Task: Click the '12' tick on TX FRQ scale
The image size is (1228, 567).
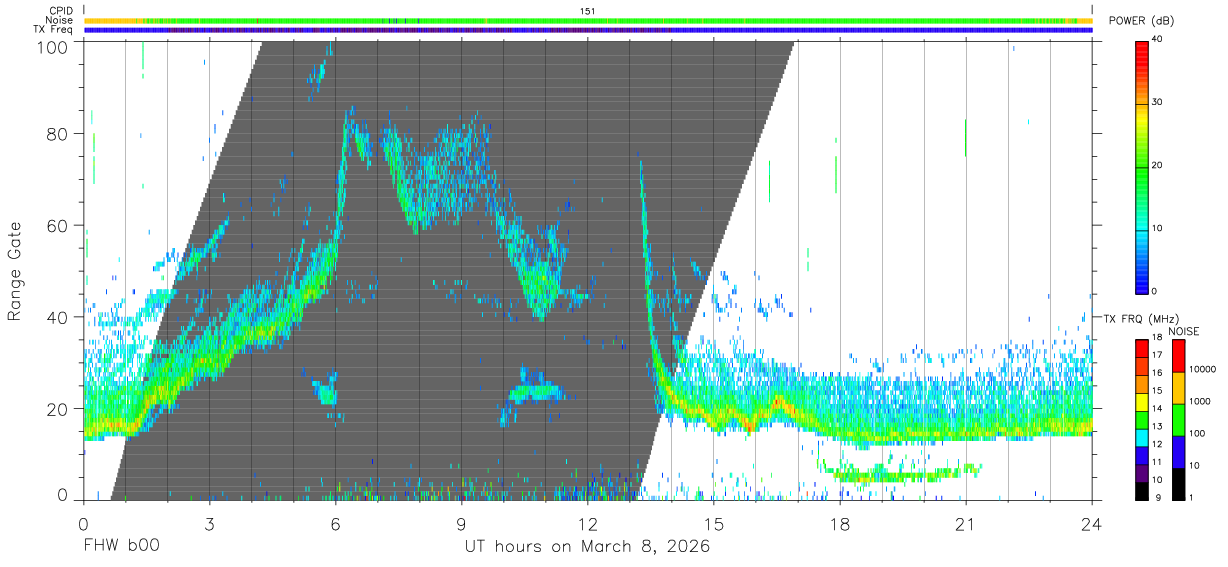Action: tap(1157, 444)
